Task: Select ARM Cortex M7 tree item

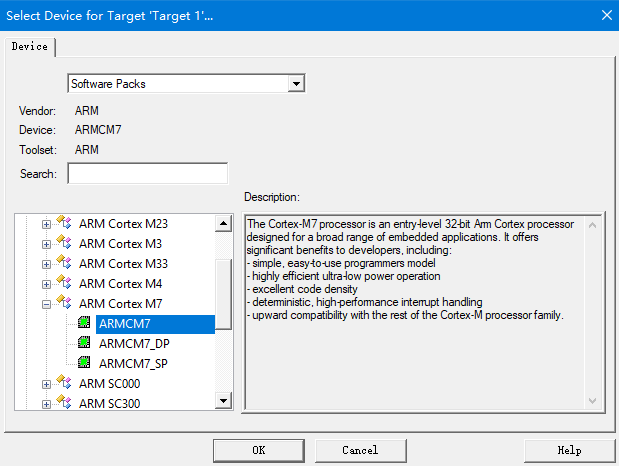Action: tap(120, 304)
